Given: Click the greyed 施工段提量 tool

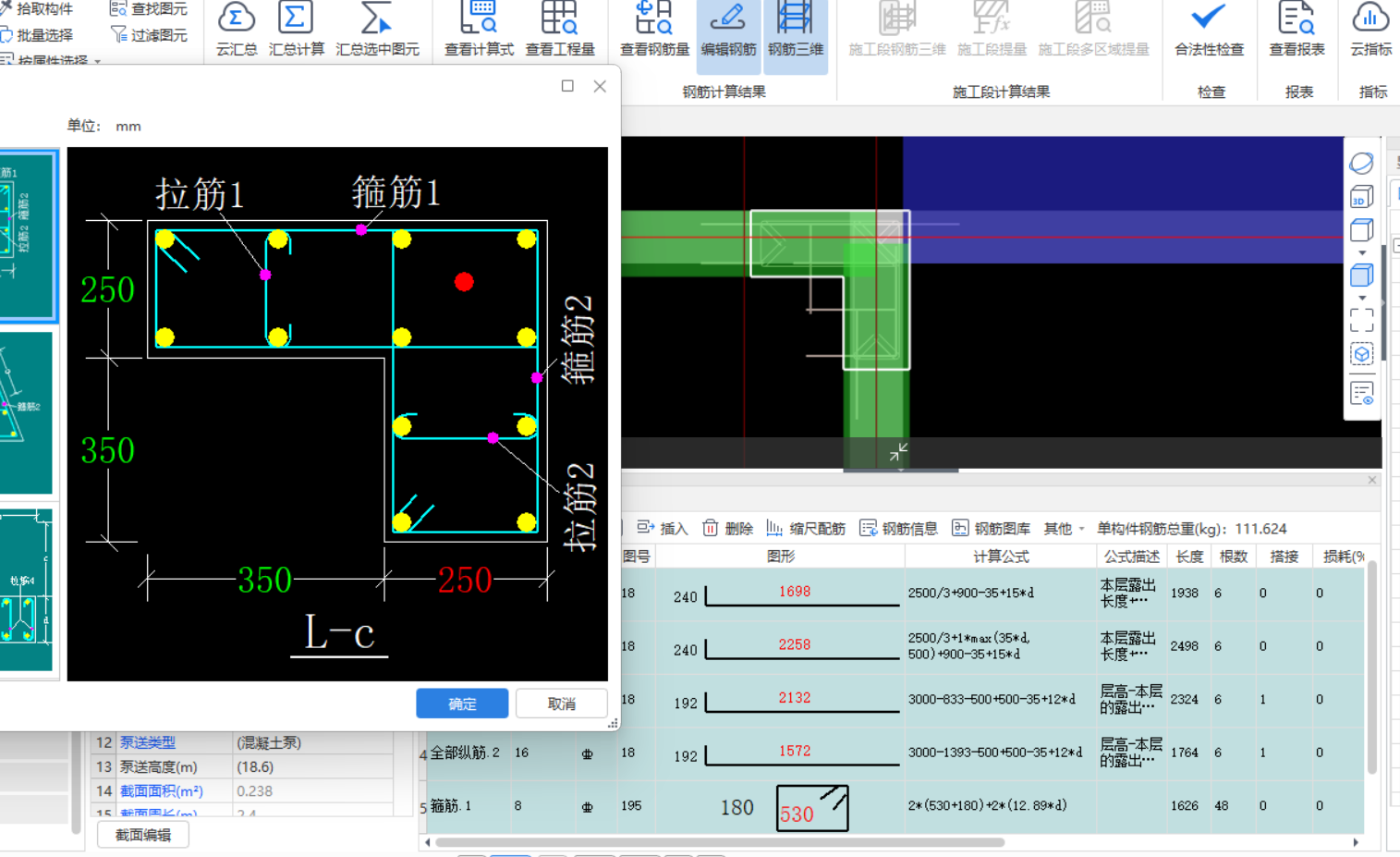Looking at the screenshot, I should 992,31.
